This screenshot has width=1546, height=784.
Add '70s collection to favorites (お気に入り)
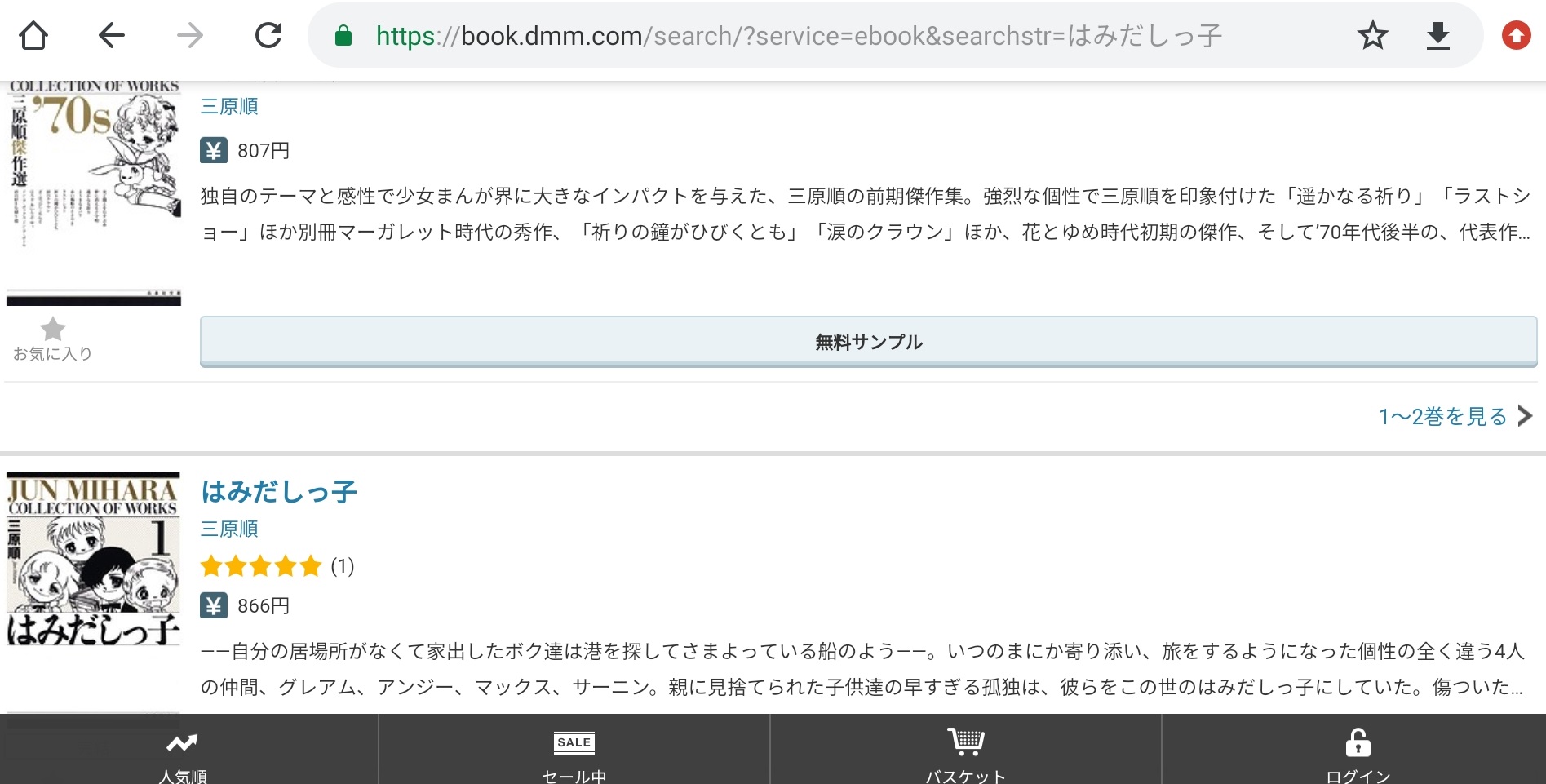click(x=53, y=339)
